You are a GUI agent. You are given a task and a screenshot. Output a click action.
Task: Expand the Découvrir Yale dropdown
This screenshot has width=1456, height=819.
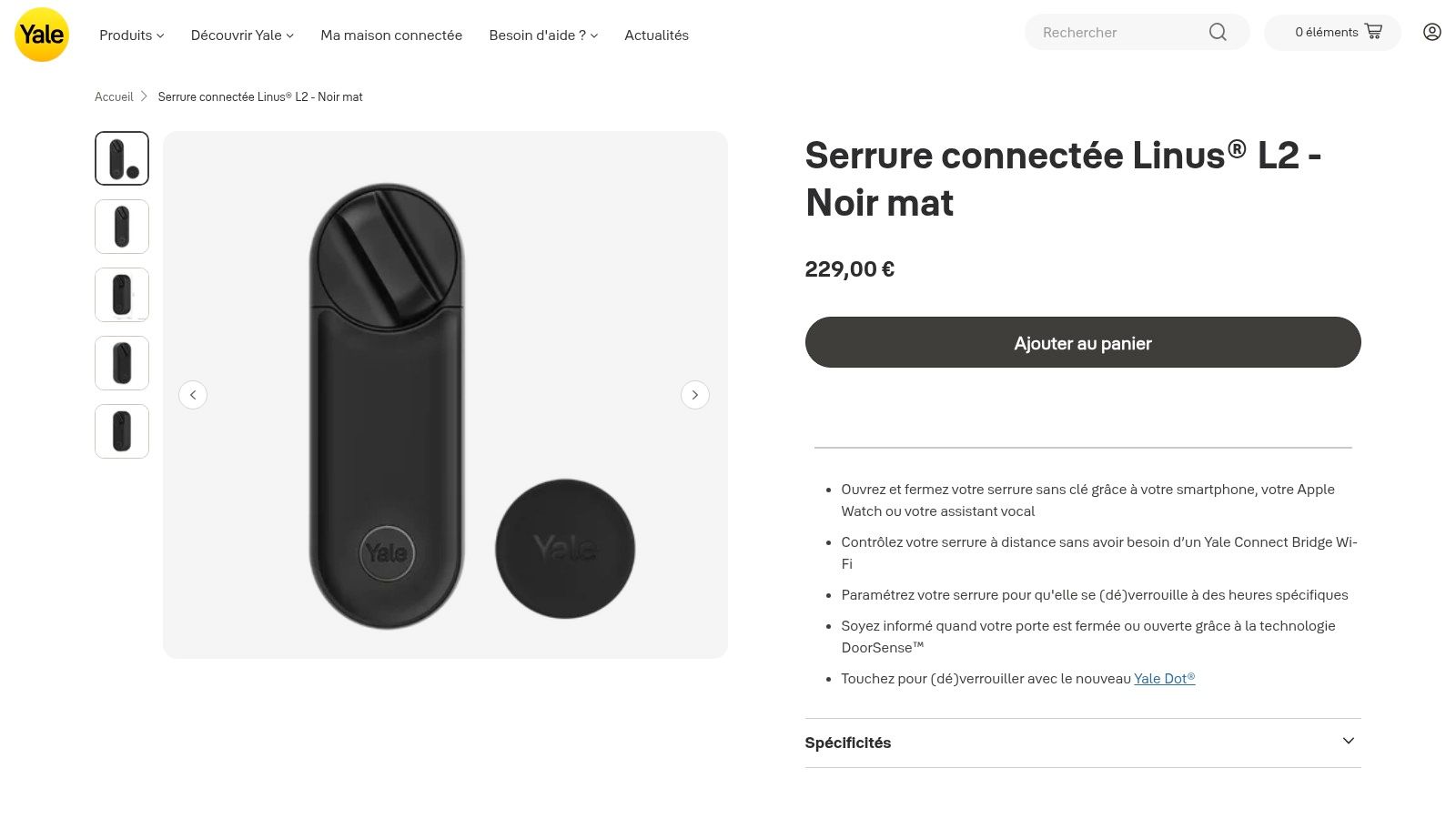click(241, 35)
